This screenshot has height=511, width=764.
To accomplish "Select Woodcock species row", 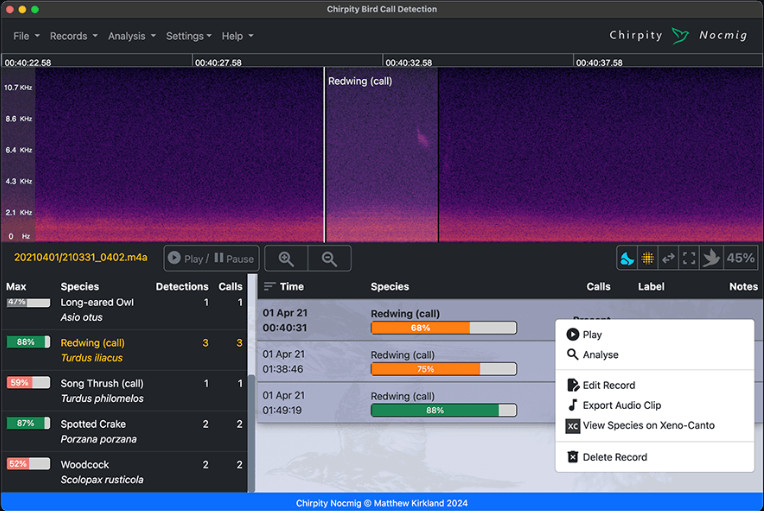I will 125,472.
